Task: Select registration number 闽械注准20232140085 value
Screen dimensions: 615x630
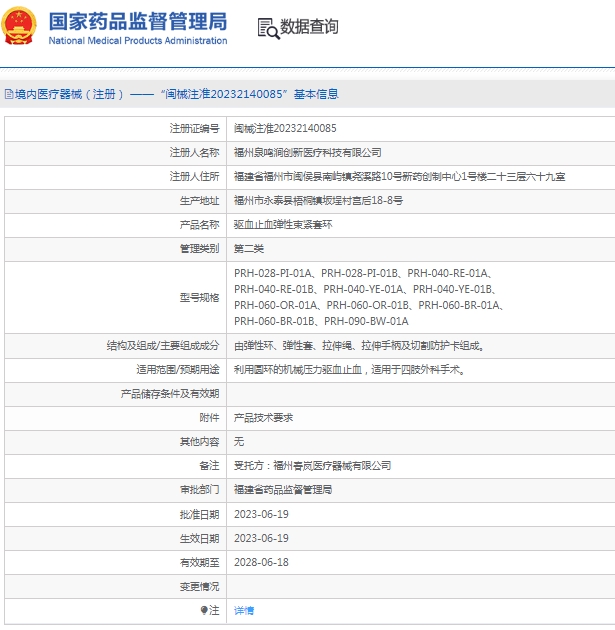Action: coord(285,129)
